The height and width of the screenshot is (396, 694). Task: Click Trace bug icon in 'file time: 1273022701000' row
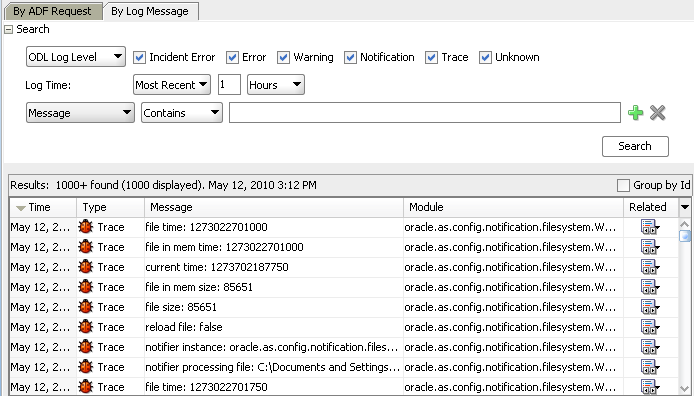(x=86, y=227)
